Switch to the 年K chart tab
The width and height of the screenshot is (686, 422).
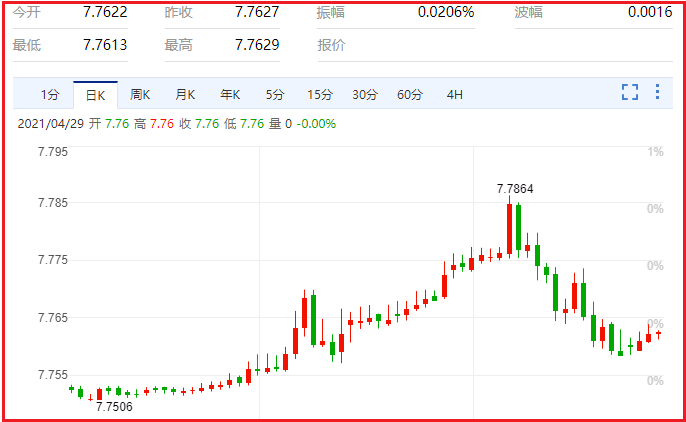[x=230, y=95]
